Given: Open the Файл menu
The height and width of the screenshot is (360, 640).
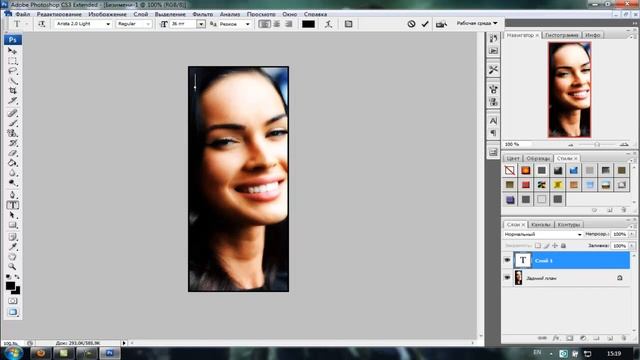Looking at the screenshot, I should coord(22,14).
